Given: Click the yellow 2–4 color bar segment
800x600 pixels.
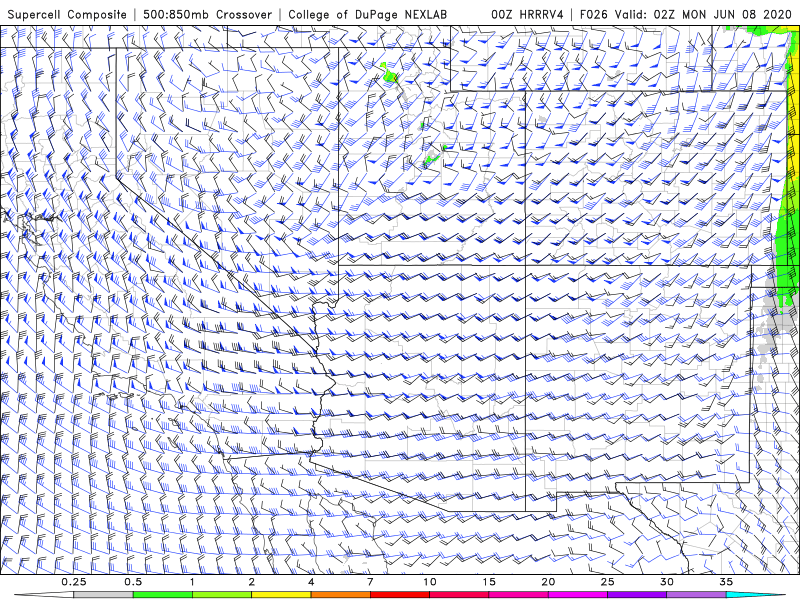Looking at the screenshot, I should click(281, 595).
